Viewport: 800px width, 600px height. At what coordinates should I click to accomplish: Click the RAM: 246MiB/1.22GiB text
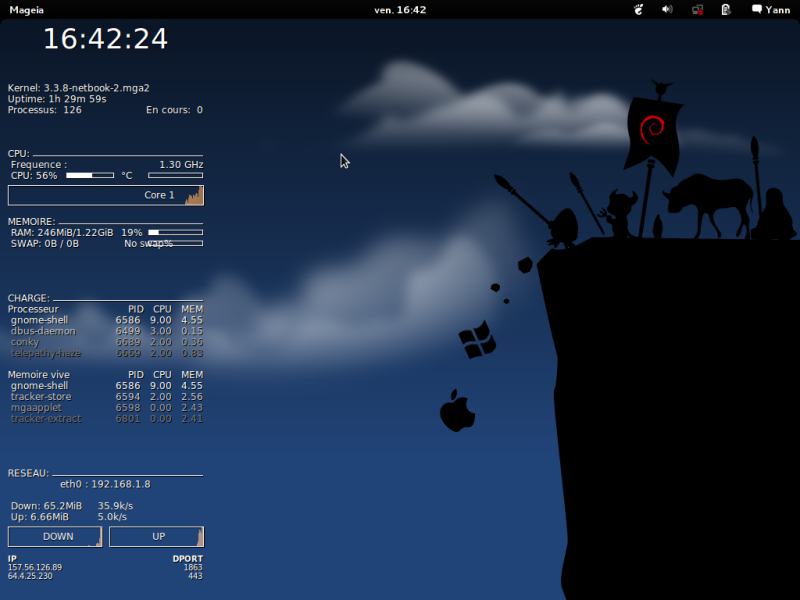click(62, 233)
